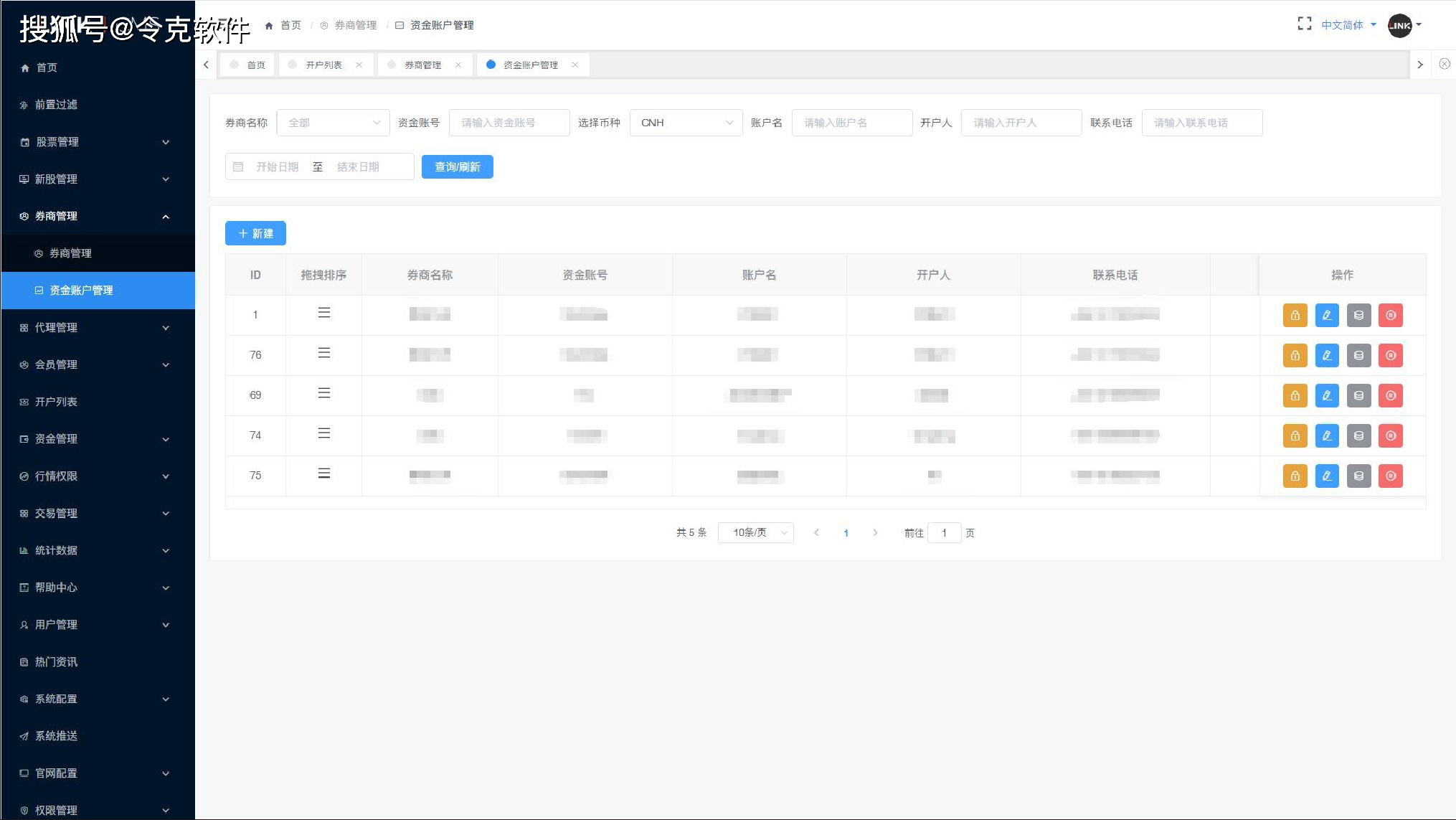Go to next page arrow in pagination
This screenshot has height=820, width=1456.
tap(875, 532)
